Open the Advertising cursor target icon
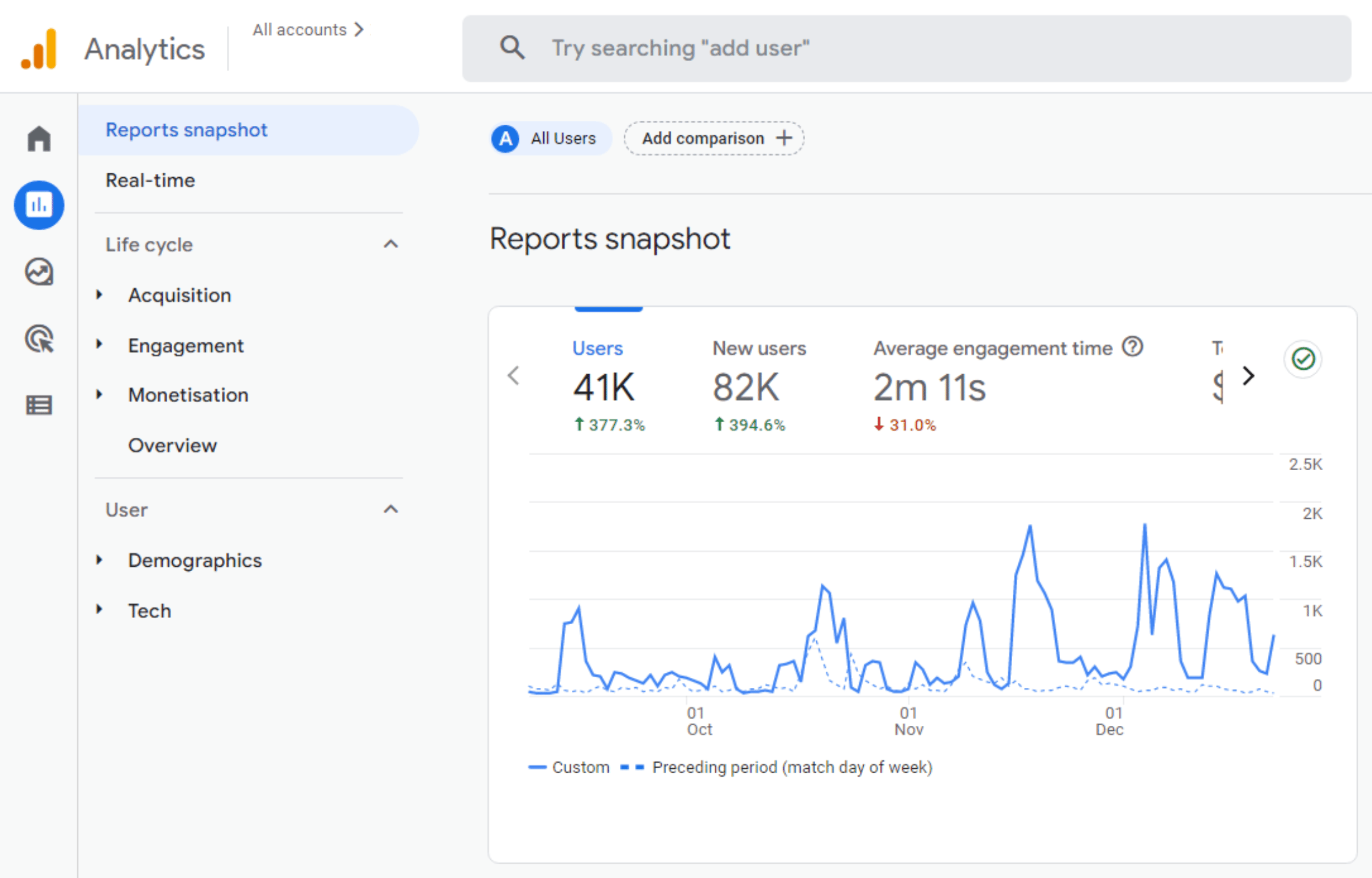This screenshot has width=1372, height=878. tap(39, 339)
